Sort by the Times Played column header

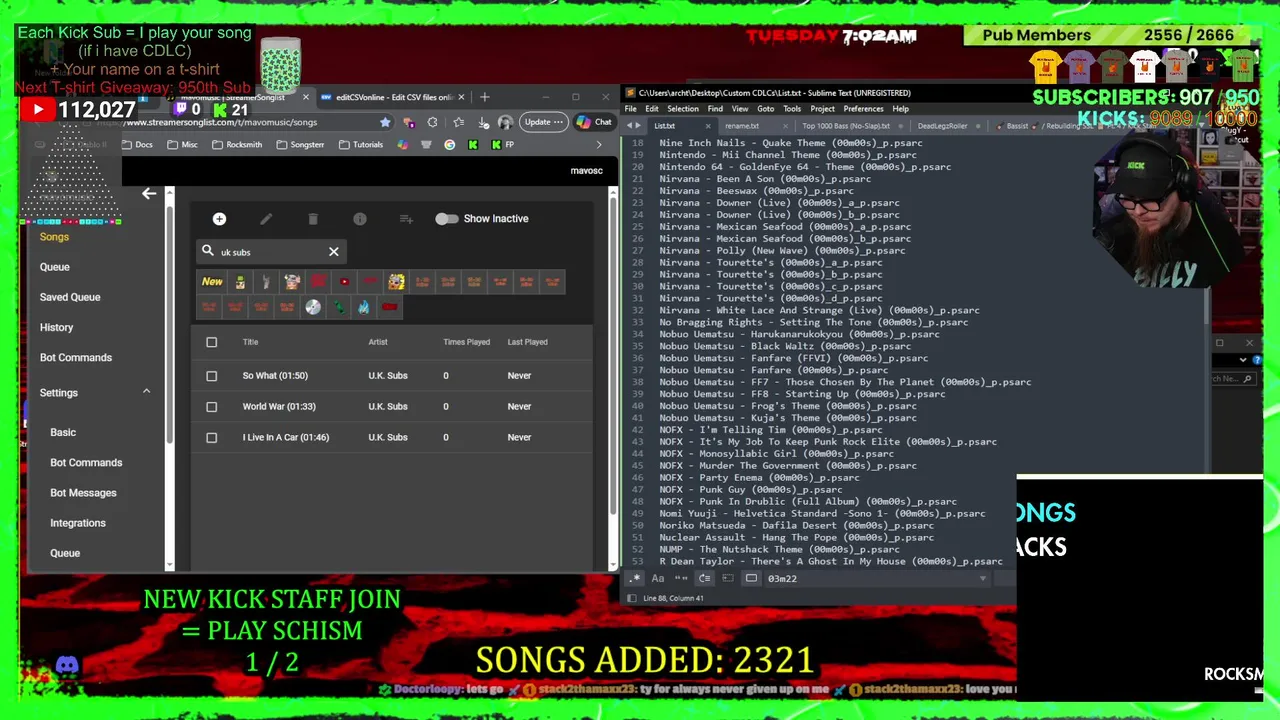point(466,342)
